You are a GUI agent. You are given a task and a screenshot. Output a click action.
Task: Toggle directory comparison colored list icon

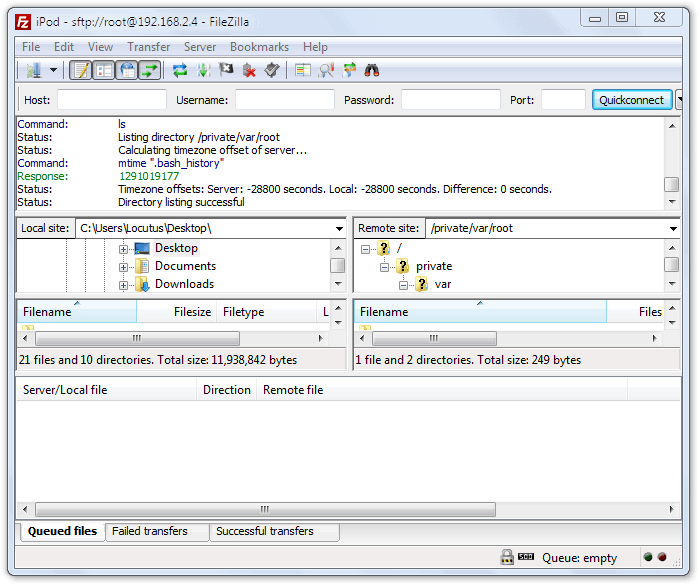303,70
